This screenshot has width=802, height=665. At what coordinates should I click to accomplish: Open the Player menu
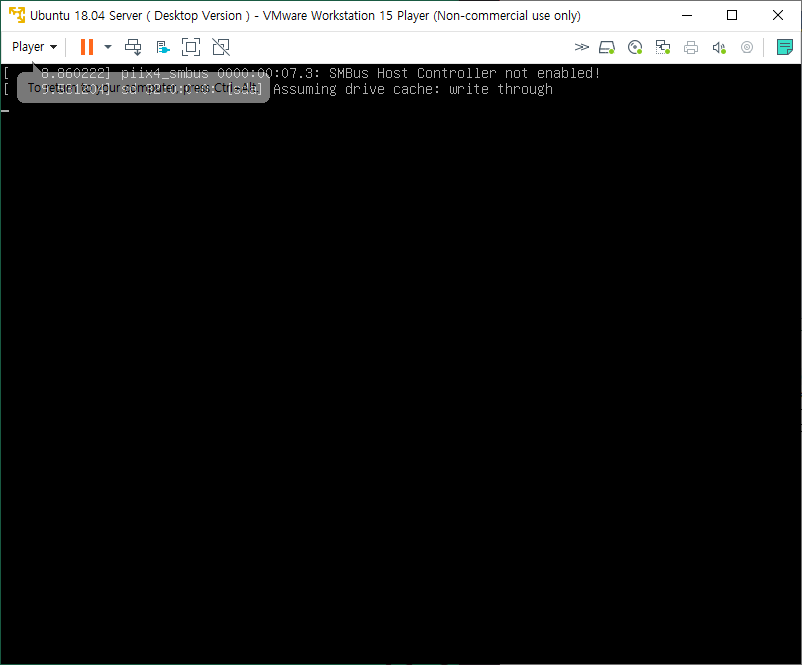coord(34,47)
